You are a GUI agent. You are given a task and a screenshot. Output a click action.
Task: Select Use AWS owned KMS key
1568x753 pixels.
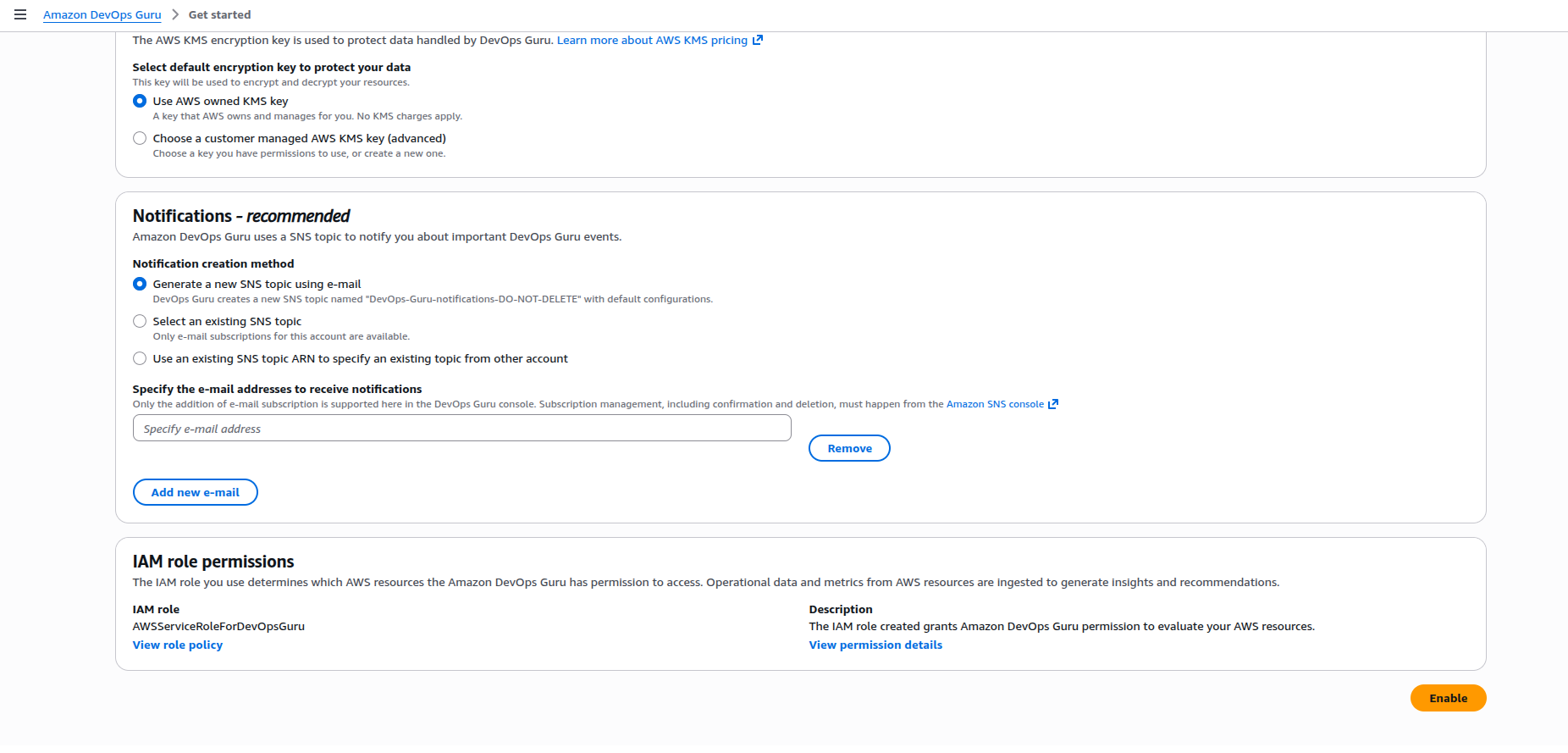tap(140, 101)
